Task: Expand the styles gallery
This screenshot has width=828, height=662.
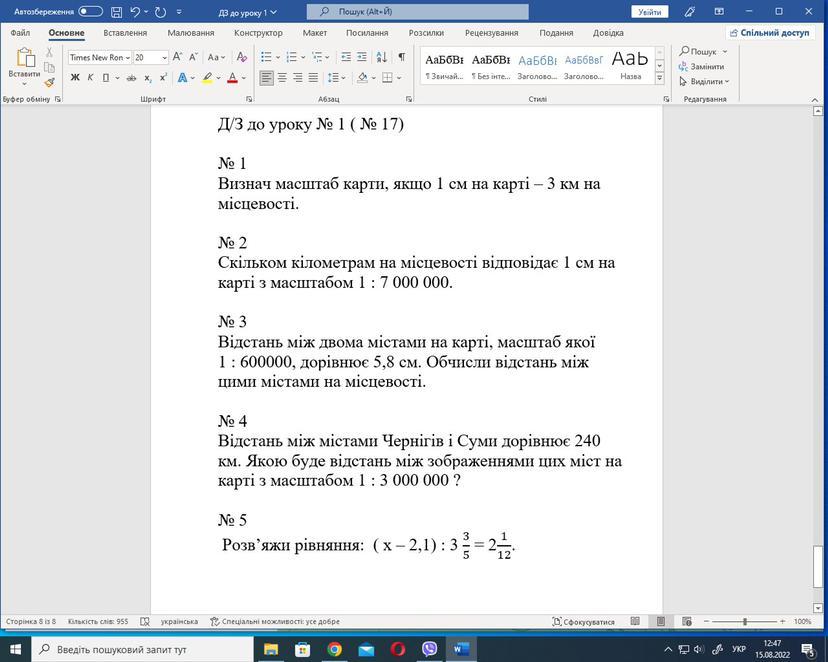Action: click(x=660, y=78)
